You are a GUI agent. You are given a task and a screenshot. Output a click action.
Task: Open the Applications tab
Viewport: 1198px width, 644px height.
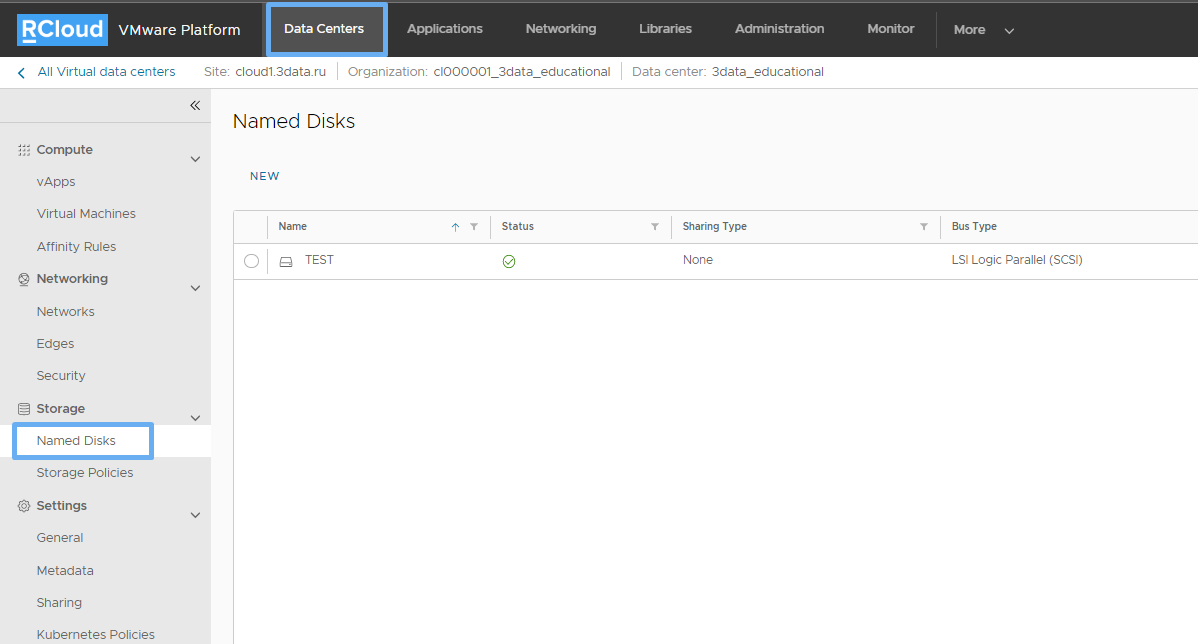point(445,29)
